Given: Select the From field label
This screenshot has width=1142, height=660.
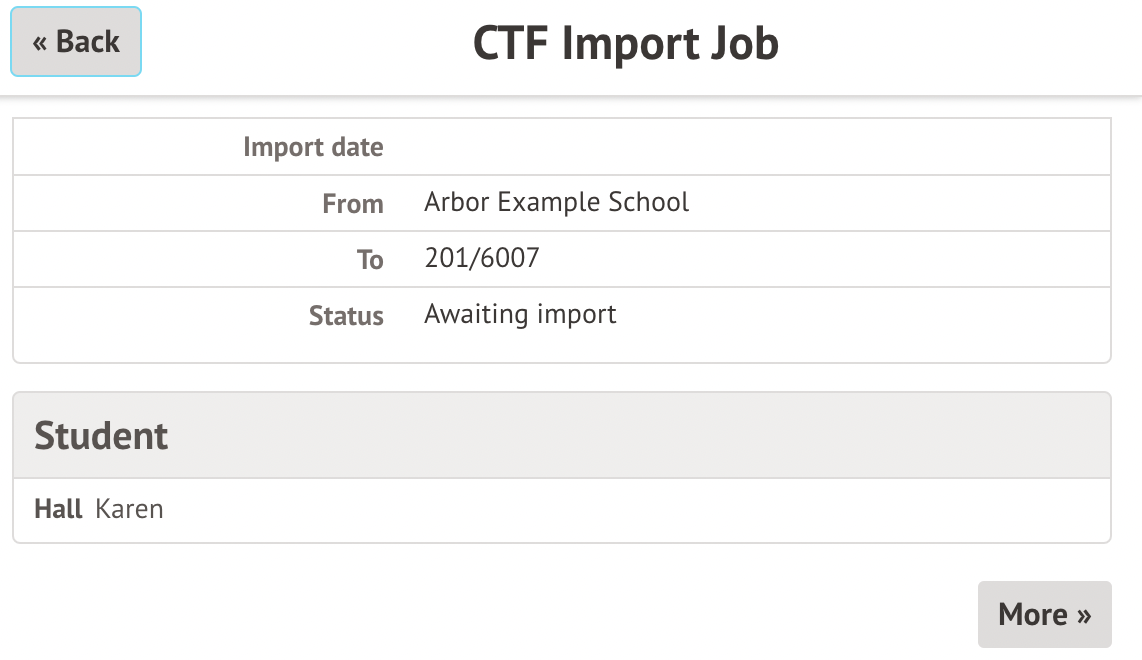Looking at the screenshot, I should coord(353,204).
